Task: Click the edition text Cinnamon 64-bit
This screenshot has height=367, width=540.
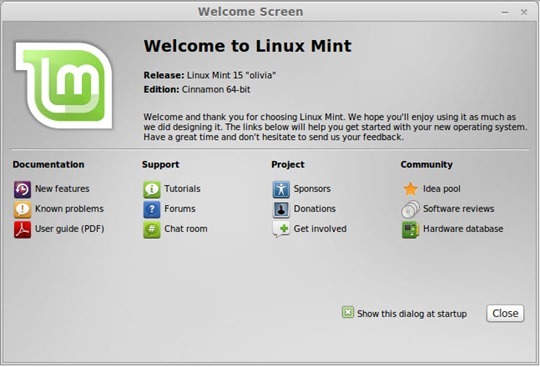Action: (x=216, y=90)
